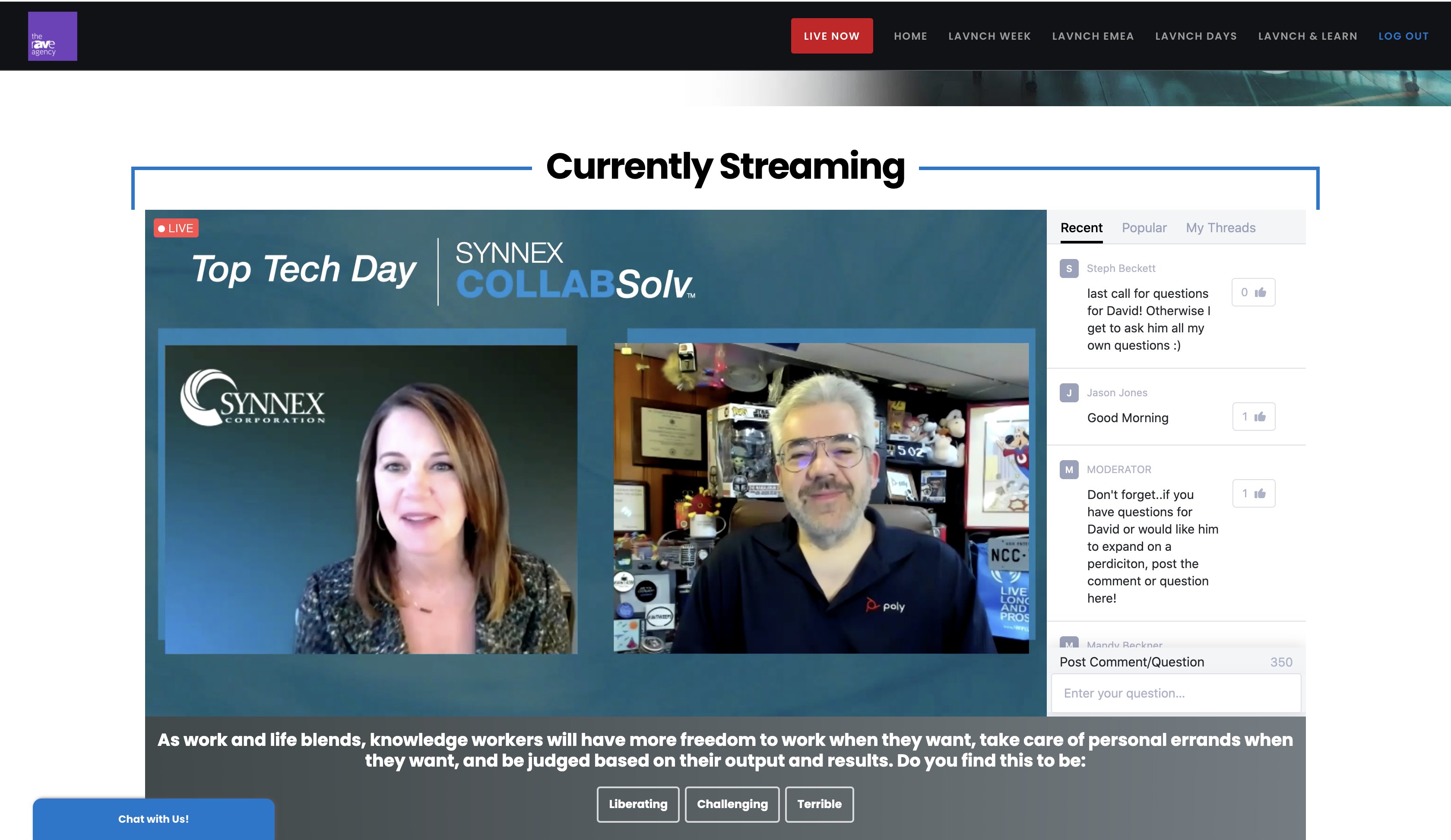Viewport: 1451px width, 840px height.
Task: Click the left presenter's video feed
Action: coord(371,499)
